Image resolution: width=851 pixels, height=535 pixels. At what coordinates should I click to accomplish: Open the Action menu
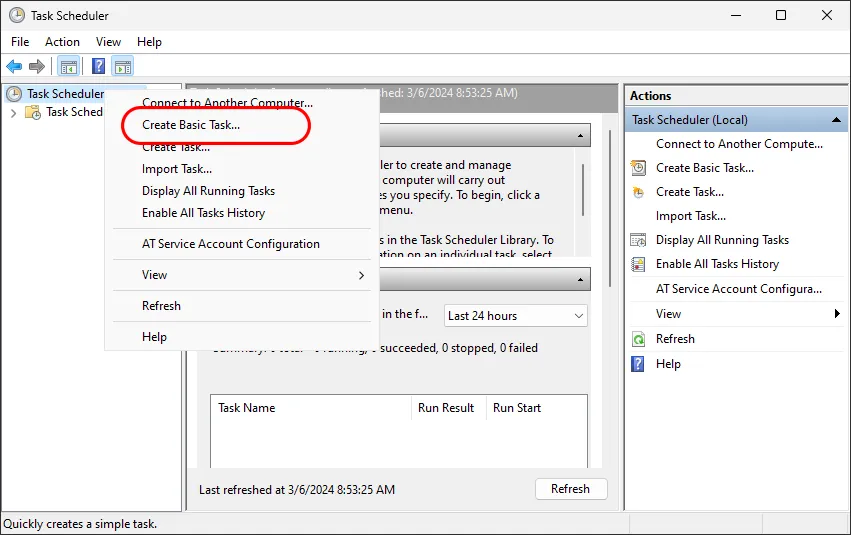tap(62, 42)
